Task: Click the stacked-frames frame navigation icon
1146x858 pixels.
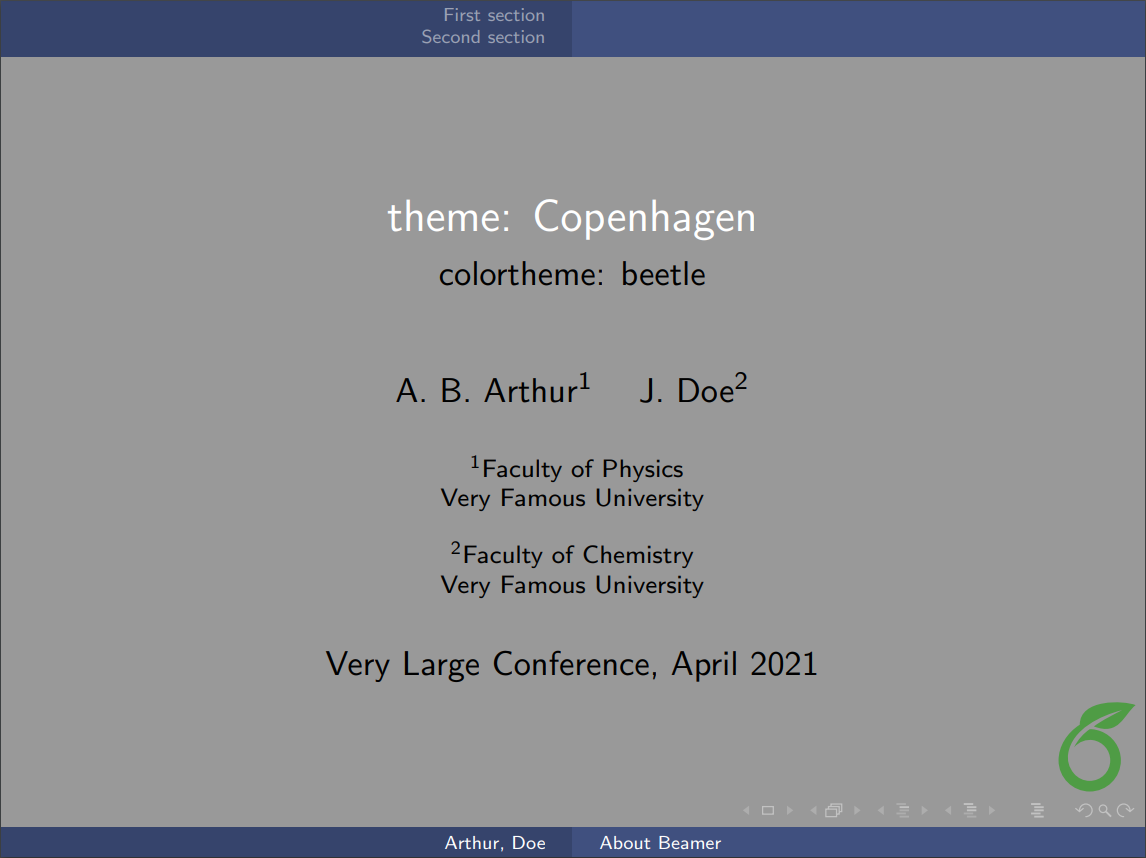Action: click(834, 810)
